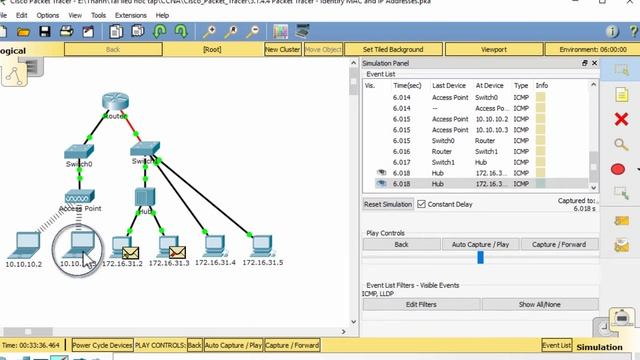Open custom devices dialog icon
Image resolution: width=640 pixels, height=360 pixels.
click(x=302, y=32)
